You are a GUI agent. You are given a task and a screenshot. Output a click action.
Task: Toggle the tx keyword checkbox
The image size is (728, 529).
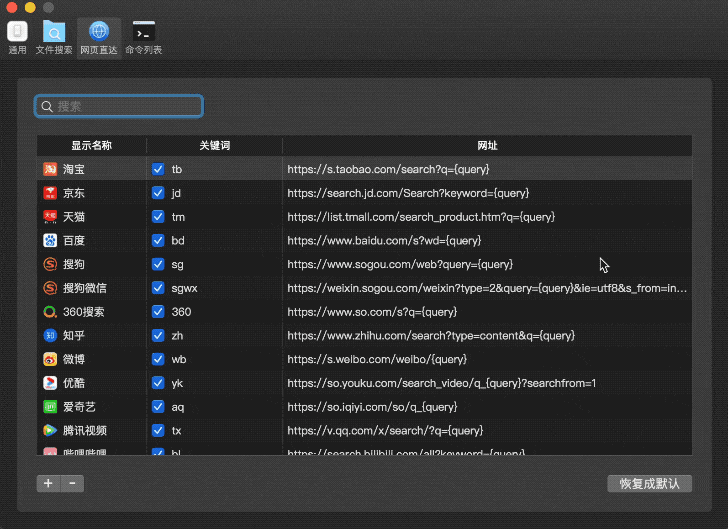coord(158,431)
